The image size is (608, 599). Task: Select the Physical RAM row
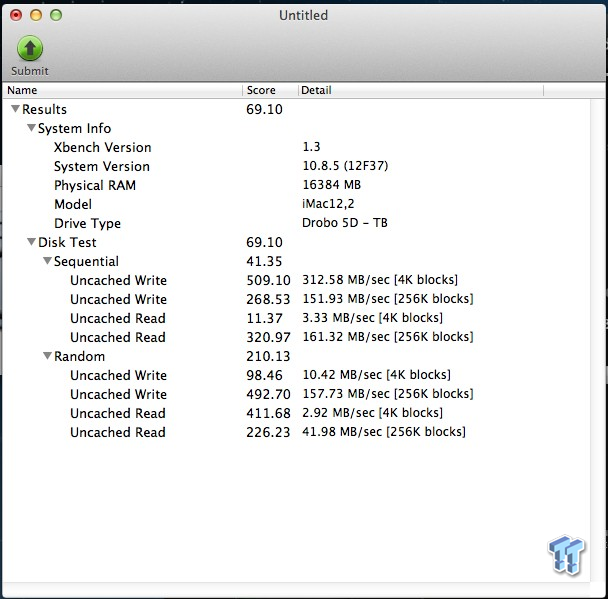pos(296,185)
